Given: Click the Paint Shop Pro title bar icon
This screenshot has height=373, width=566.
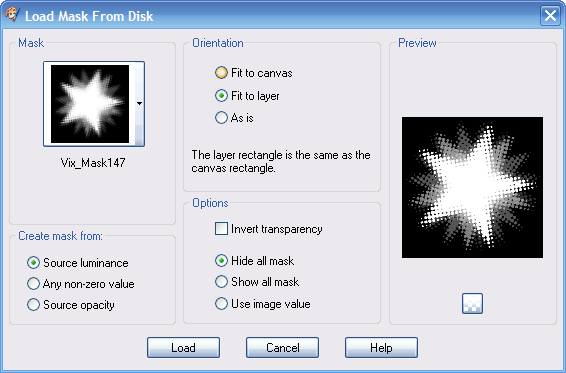Looking at the screenshot, I should pyautogui.click(x=12, y=15).
